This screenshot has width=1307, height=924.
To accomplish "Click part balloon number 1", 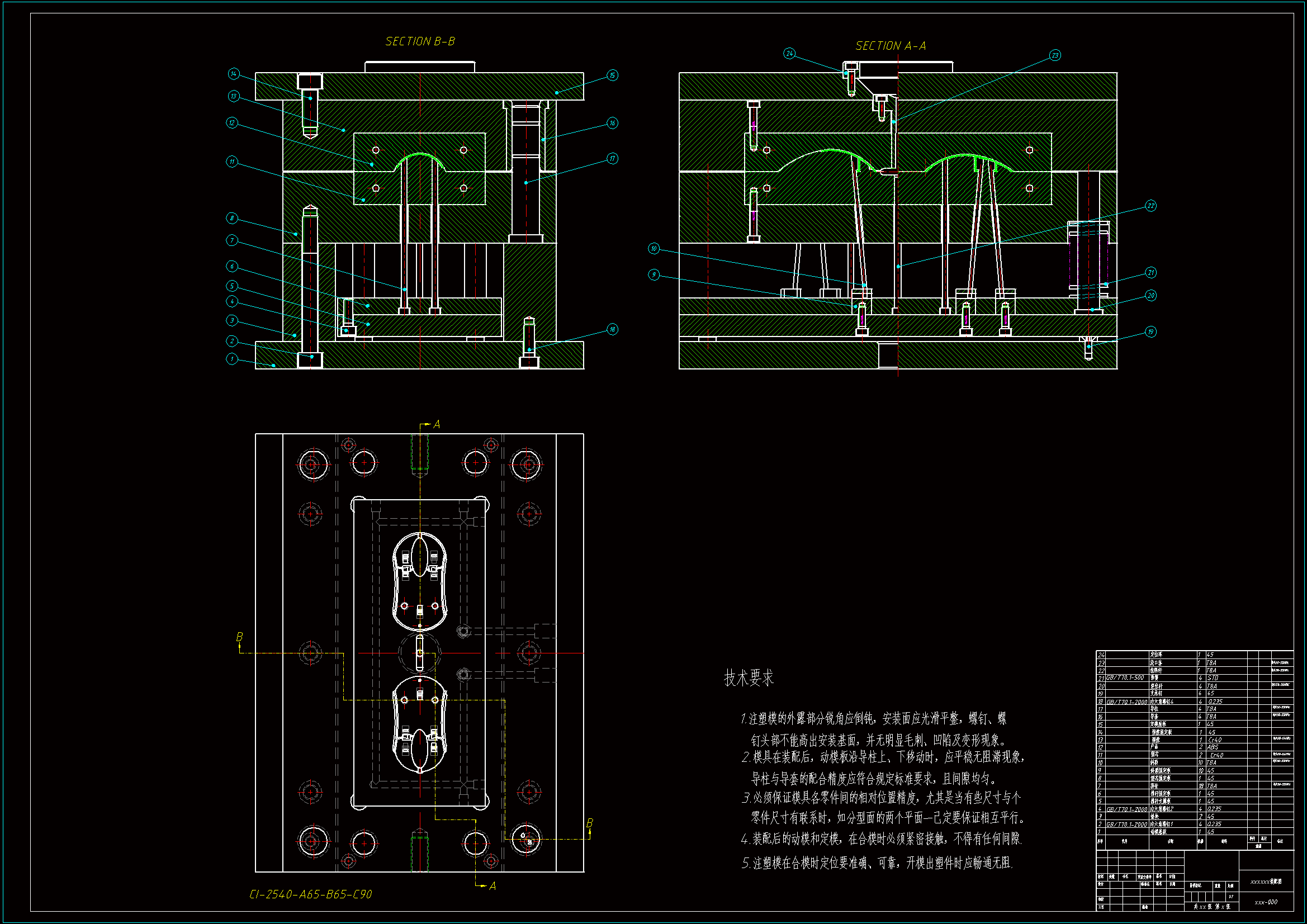I will (231, 359).
